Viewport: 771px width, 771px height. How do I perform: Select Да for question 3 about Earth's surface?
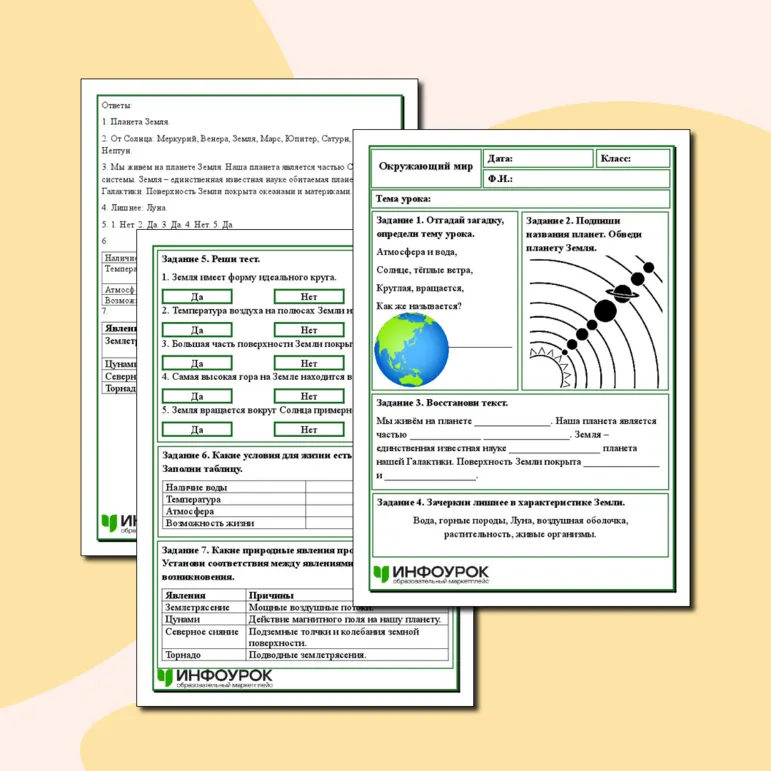click(197, 363)
